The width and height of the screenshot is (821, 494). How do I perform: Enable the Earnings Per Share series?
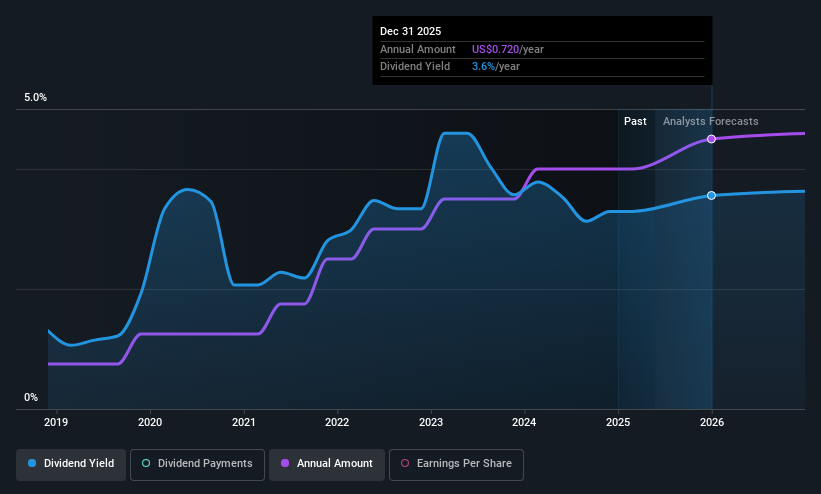click(456, 464)
